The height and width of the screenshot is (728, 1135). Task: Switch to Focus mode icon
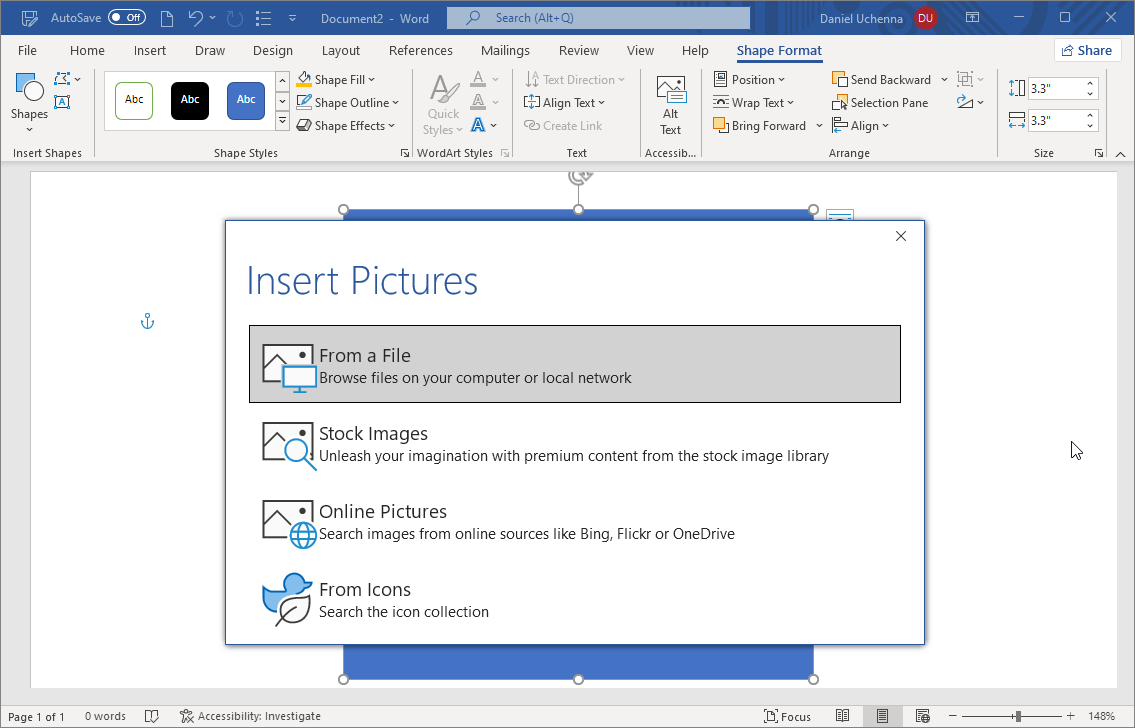coord(771,716)
